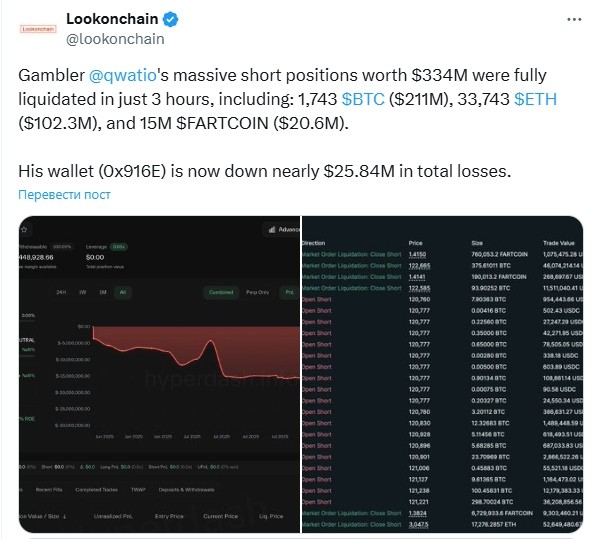
Task: Open the $BTC cashtag link
Action: pyautogui.click(x=363, y=99)
